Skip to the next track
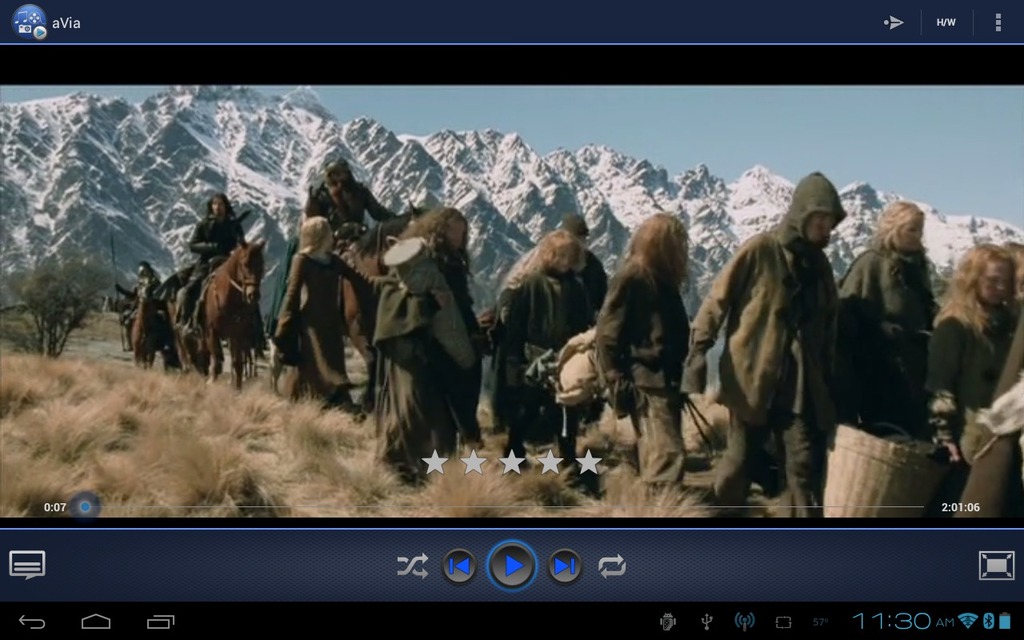The height and width of the screenshot is (640, 1024). point(564,566)
